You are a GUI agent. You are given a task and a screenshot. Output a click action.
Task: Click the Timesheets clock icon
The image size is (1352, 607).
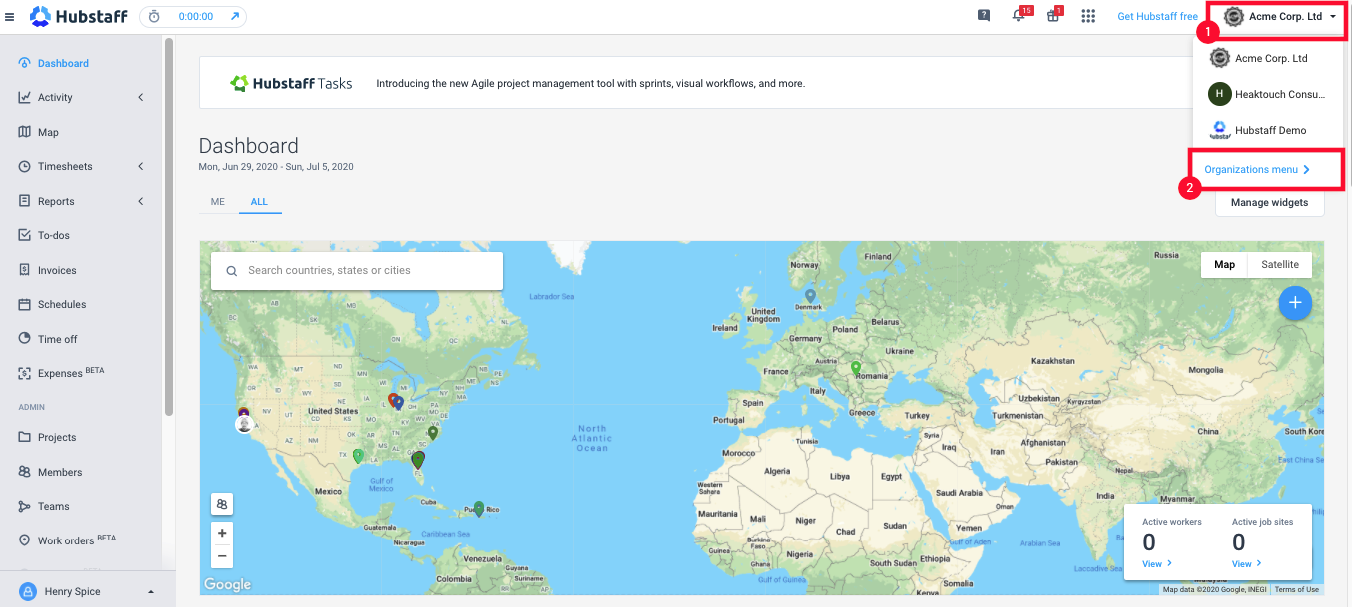(25, 166)
